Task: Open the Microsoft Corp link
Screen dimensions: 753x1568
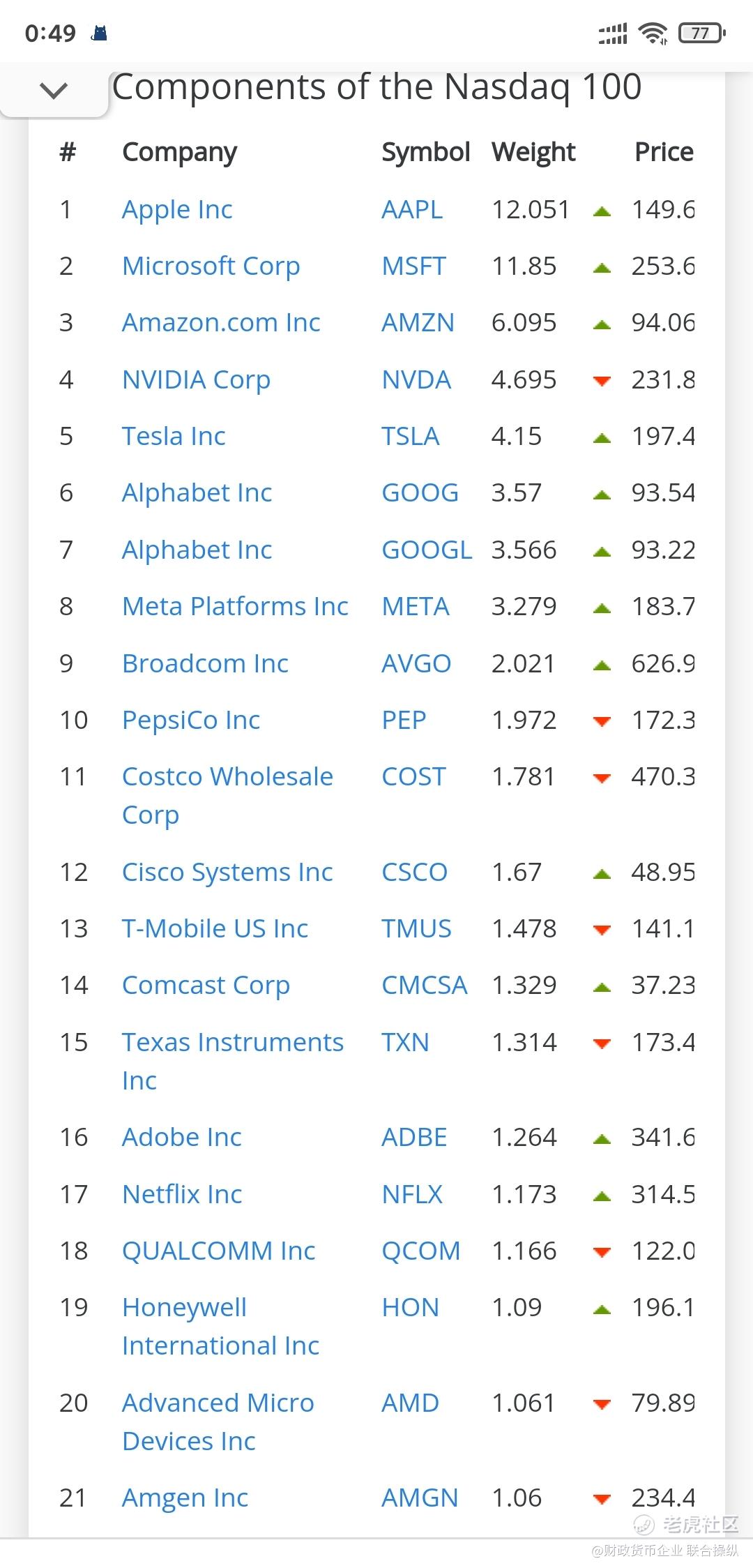Action: pos(211,266)
